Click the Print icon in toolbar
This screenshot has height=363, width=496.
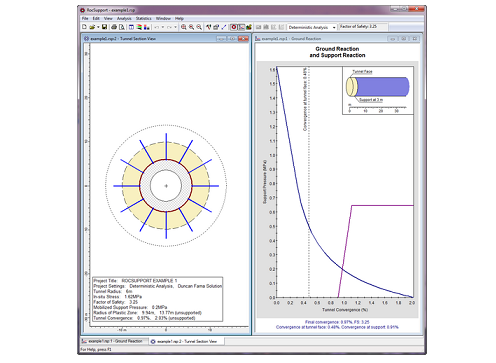pyautogui.click(x=114, y=27)
